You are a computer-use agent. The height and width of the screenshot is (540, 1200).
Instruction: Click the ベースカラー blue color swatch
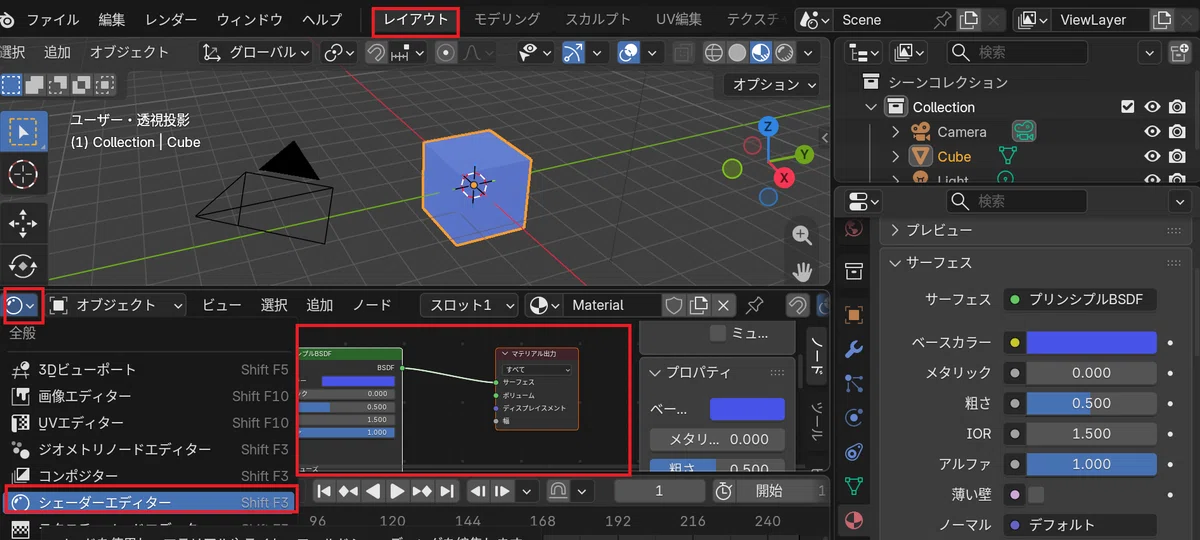tap(1091, 342)
